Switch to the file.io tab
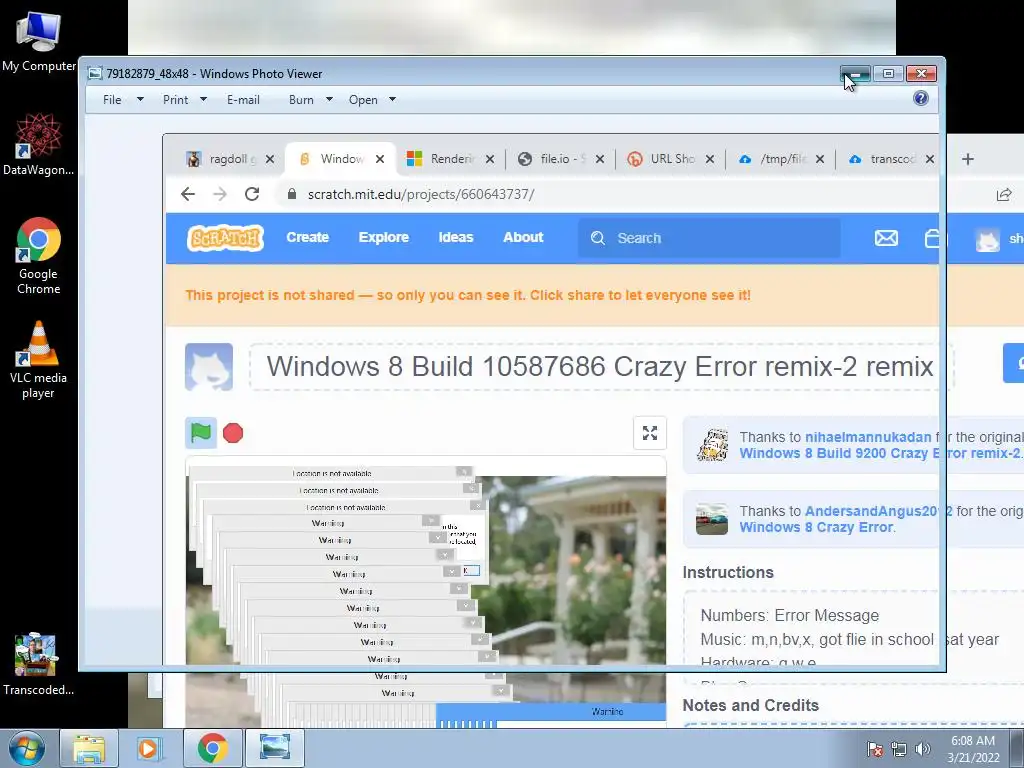The height and width of the screenshot is (768, 1024). tap(552, 159)
